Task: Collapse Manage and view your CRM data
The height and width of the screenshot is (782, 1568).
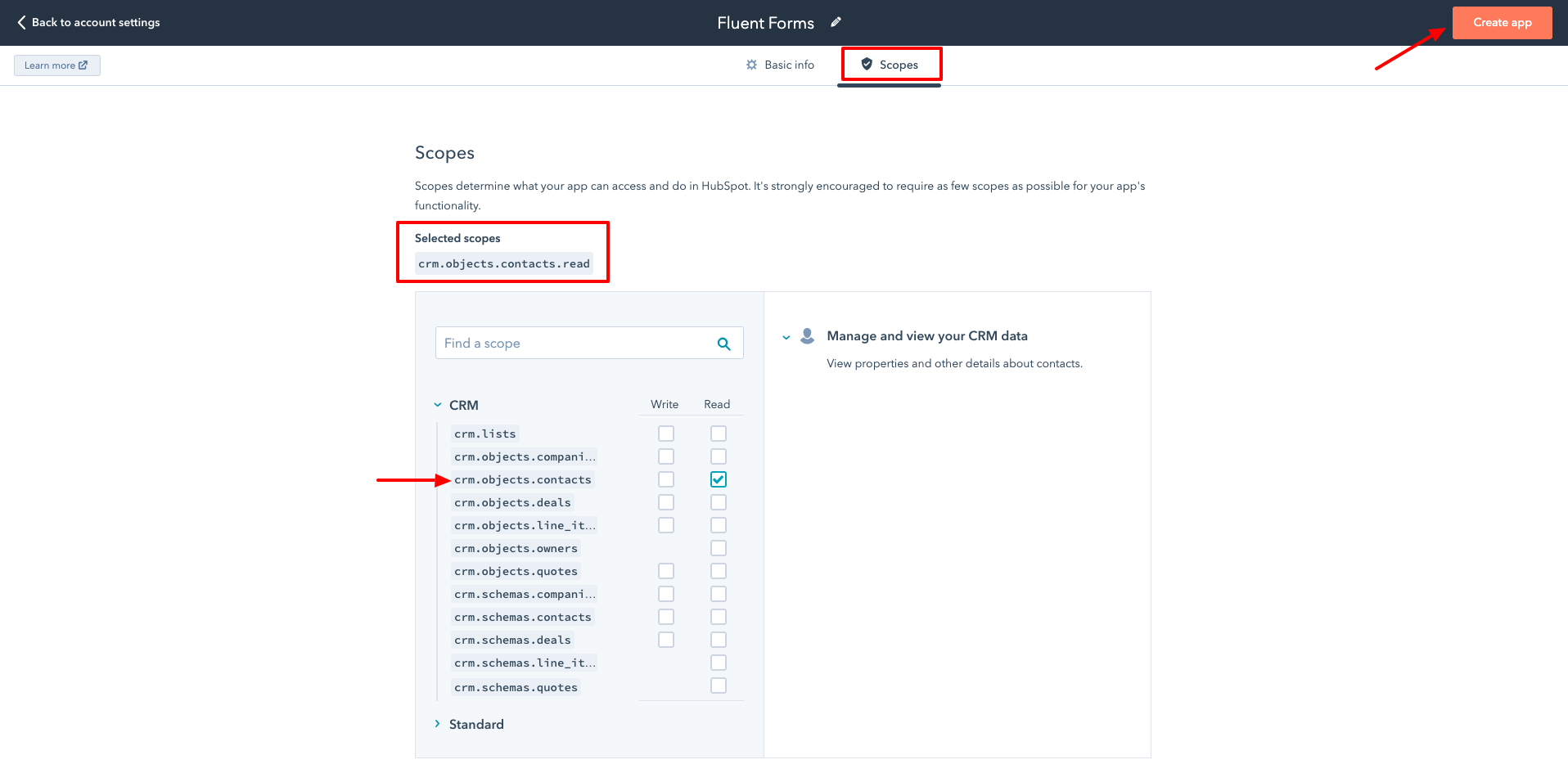Action: click(786, 336)
